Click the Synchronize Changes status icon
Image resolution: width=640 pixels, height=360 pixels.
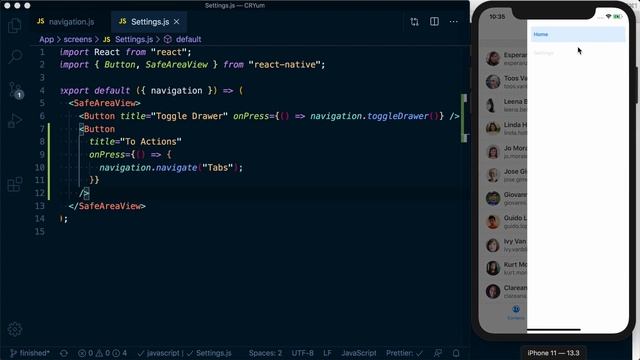(x=64, y=353)
